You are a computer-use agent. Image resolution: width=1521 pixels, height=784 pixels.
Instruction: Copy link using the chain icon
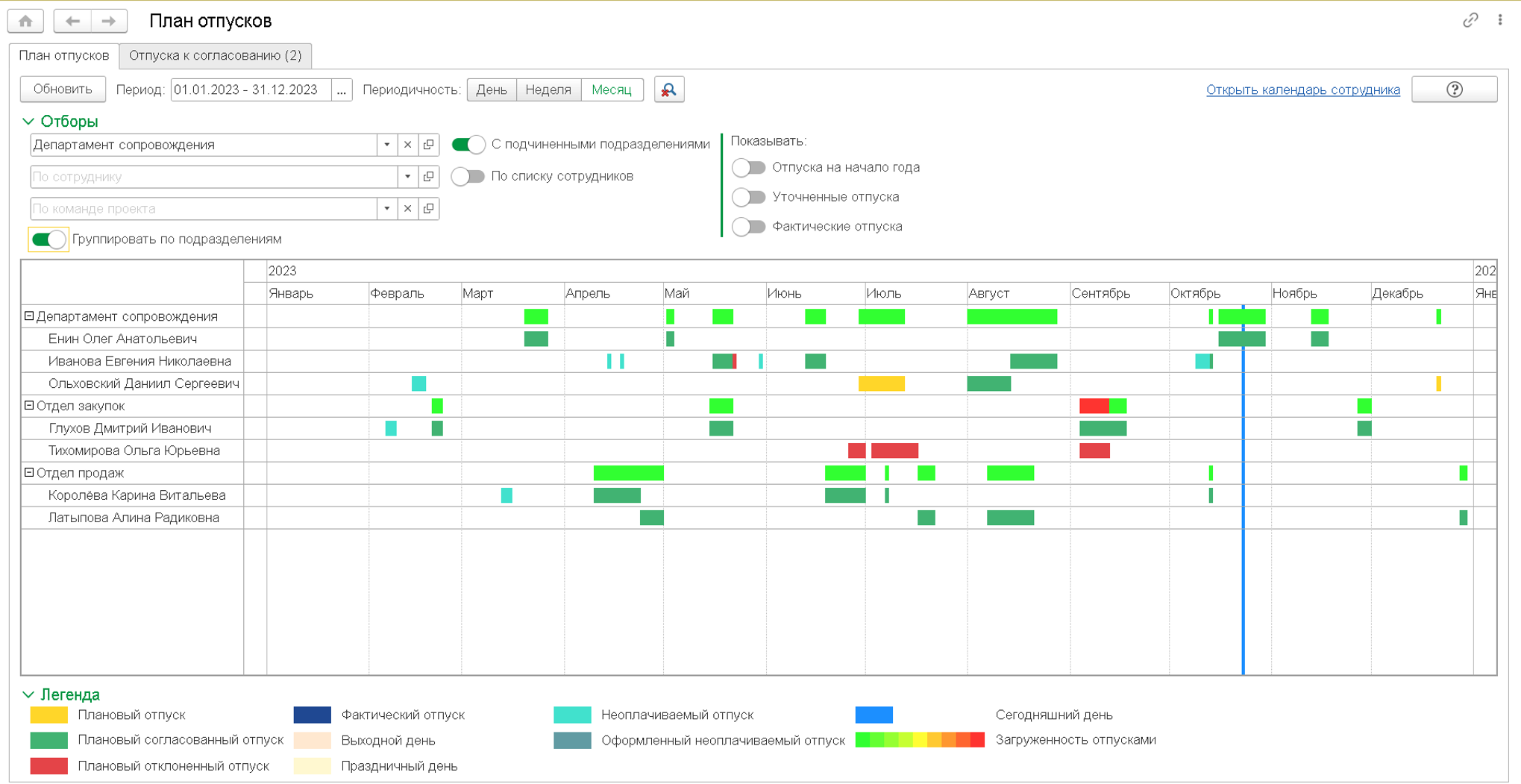[x=1470, y=20]
